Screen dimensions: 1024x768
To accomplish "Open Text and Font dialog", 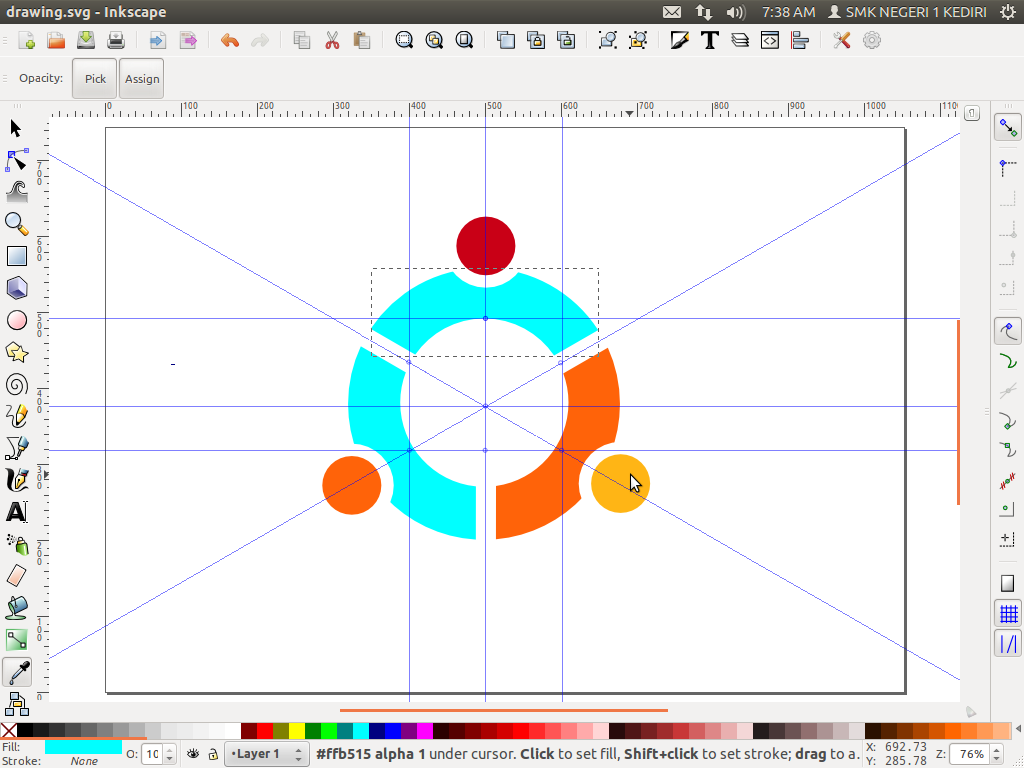I will coord(710,40).
